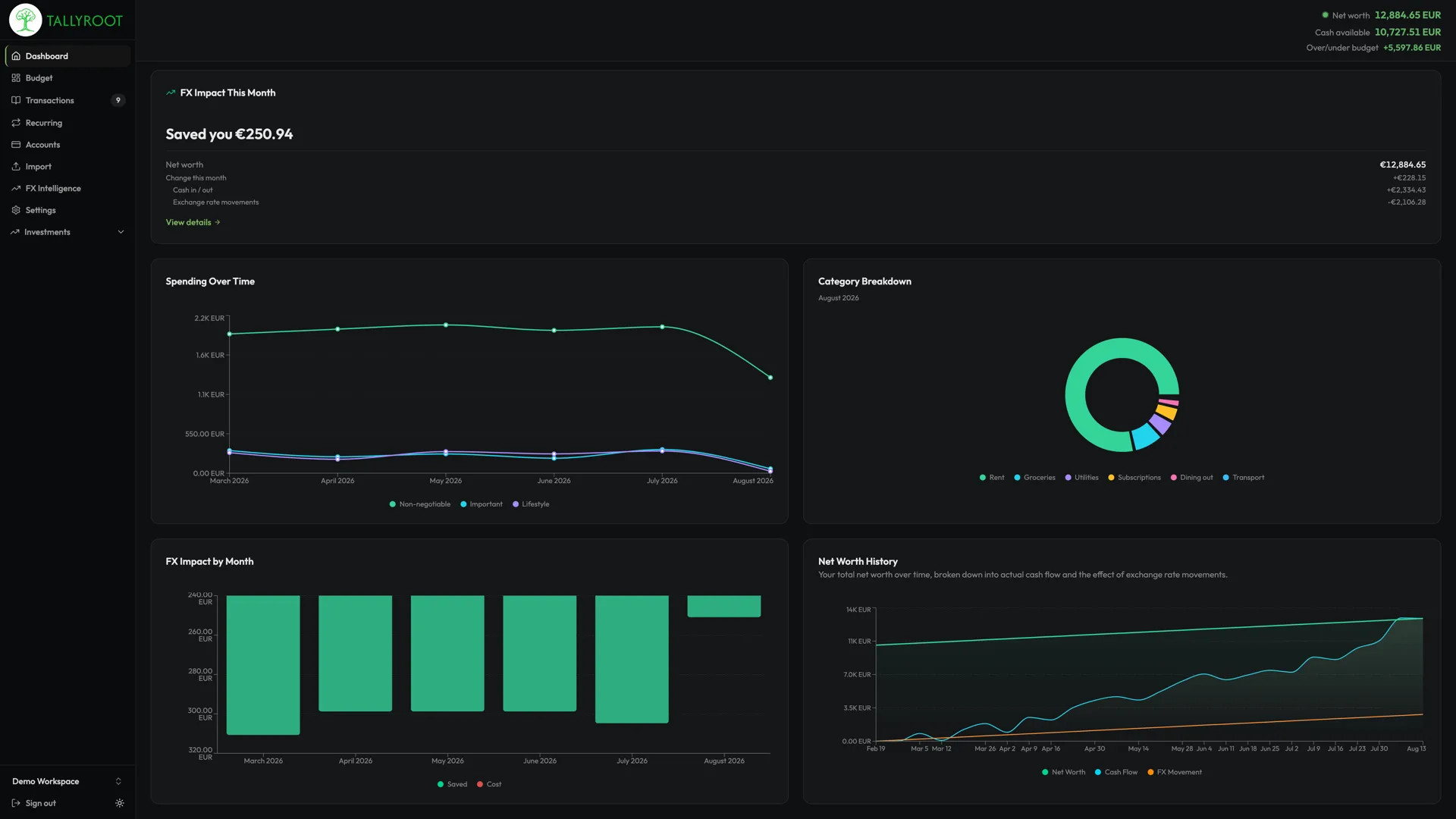Click the Change this month +€228.15 value
The width and height of the screenshot is (1456, 819).
pos(1409,178)
